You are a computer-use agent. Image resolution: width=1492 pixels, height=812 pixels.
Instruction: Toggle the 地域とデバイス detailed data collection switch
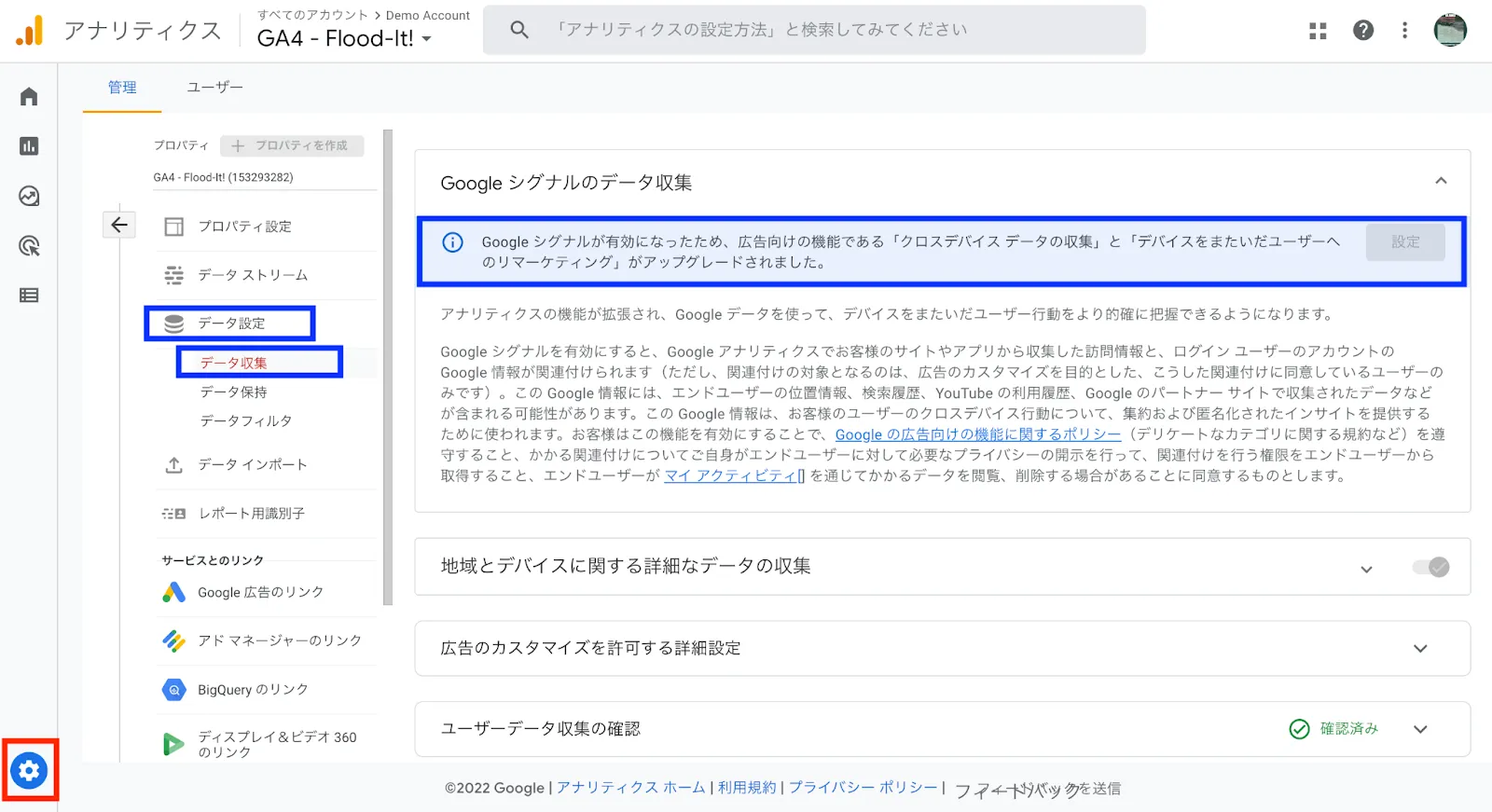point(1430,567)
